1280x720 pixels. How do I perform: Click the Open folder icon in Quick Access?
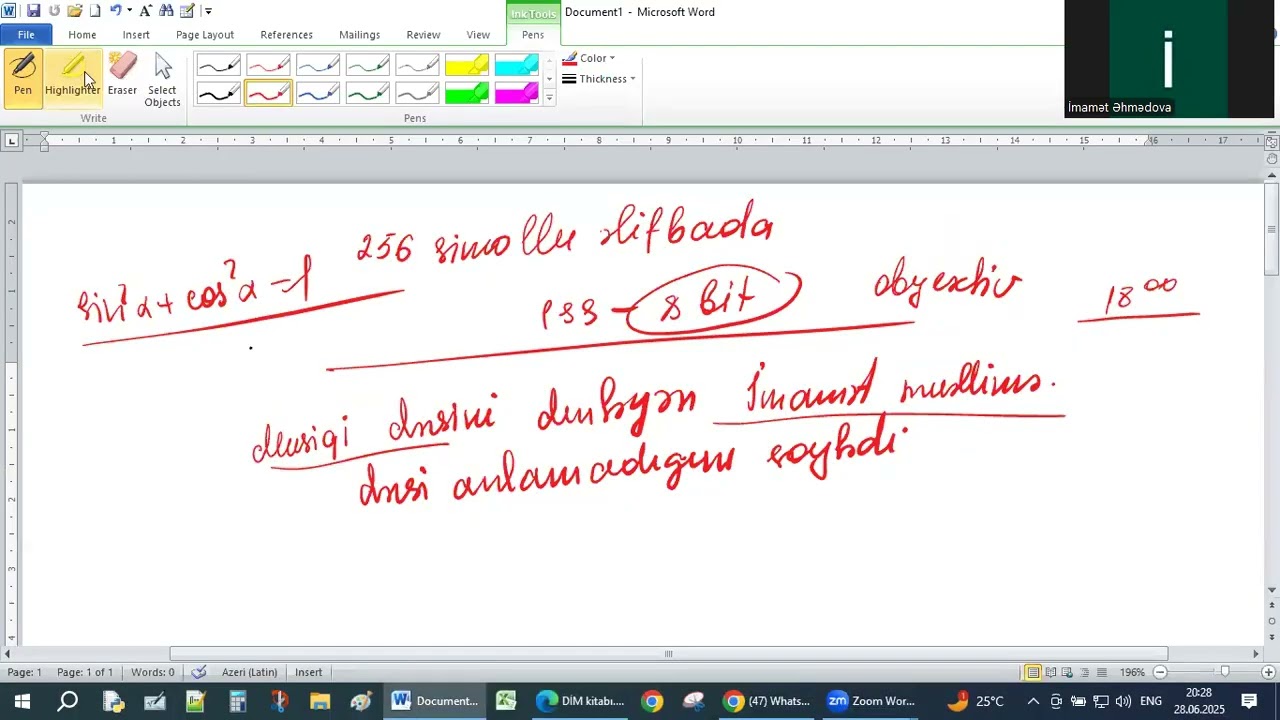tap(75, 11)
